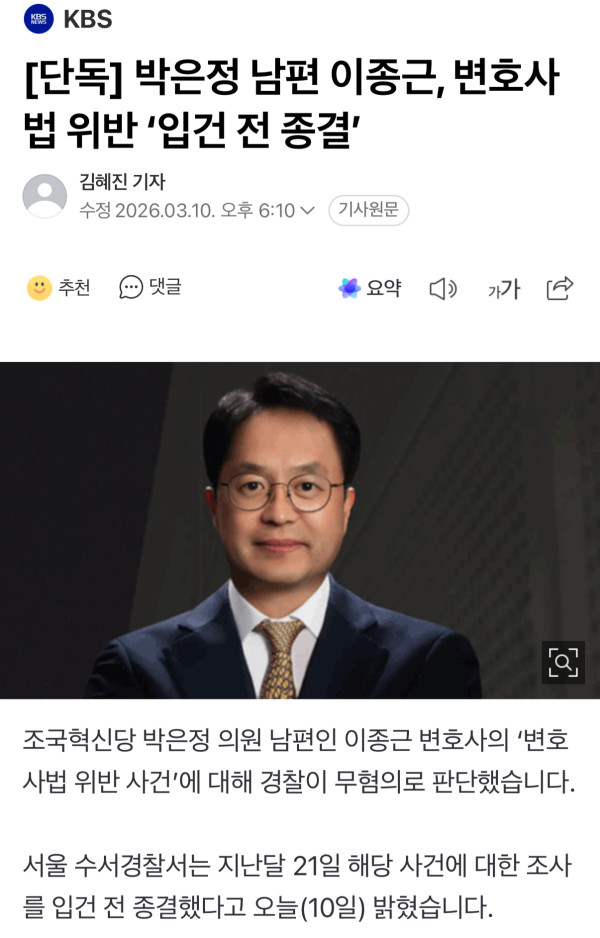The width and height of the screenshot is (600, 938).
Task: Open comments via speech bubble icon
Action: (131, 288)
